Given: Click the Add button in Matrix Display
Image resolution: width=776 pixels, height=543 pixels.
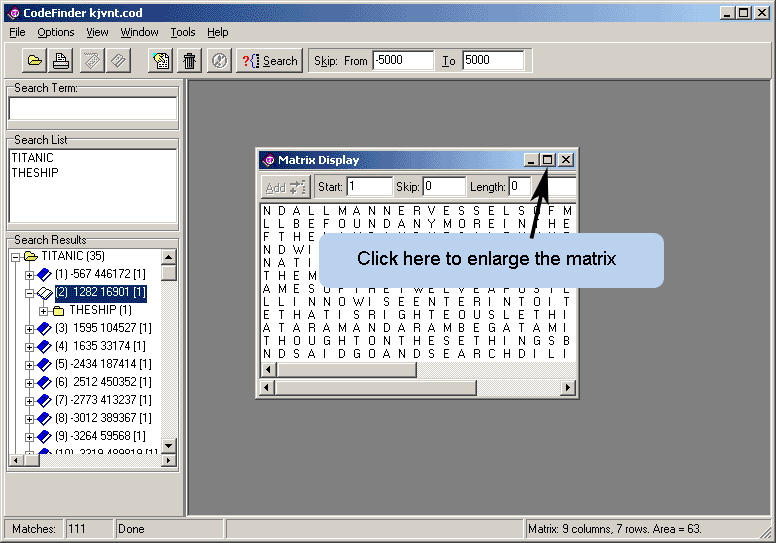Looking at the screenshot, I should [285, 187].
